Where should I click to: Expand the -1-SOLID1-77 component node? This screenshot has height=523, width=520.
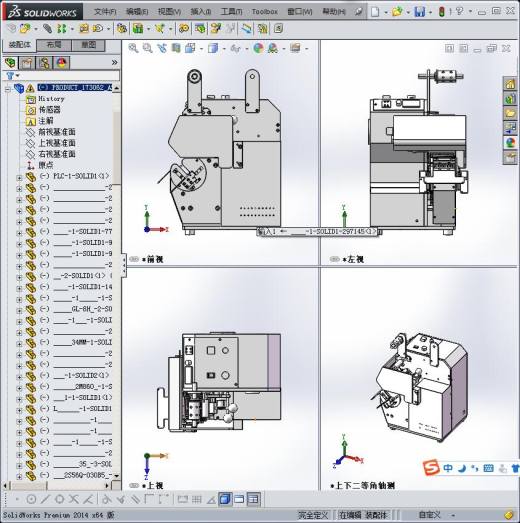coord(19,233)
